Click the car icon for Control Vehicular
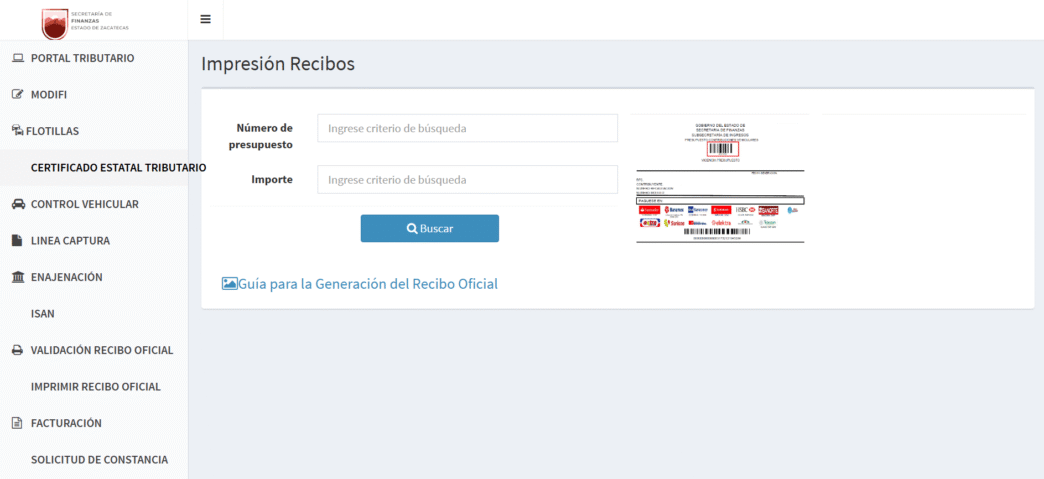 [x=17, y=204]
